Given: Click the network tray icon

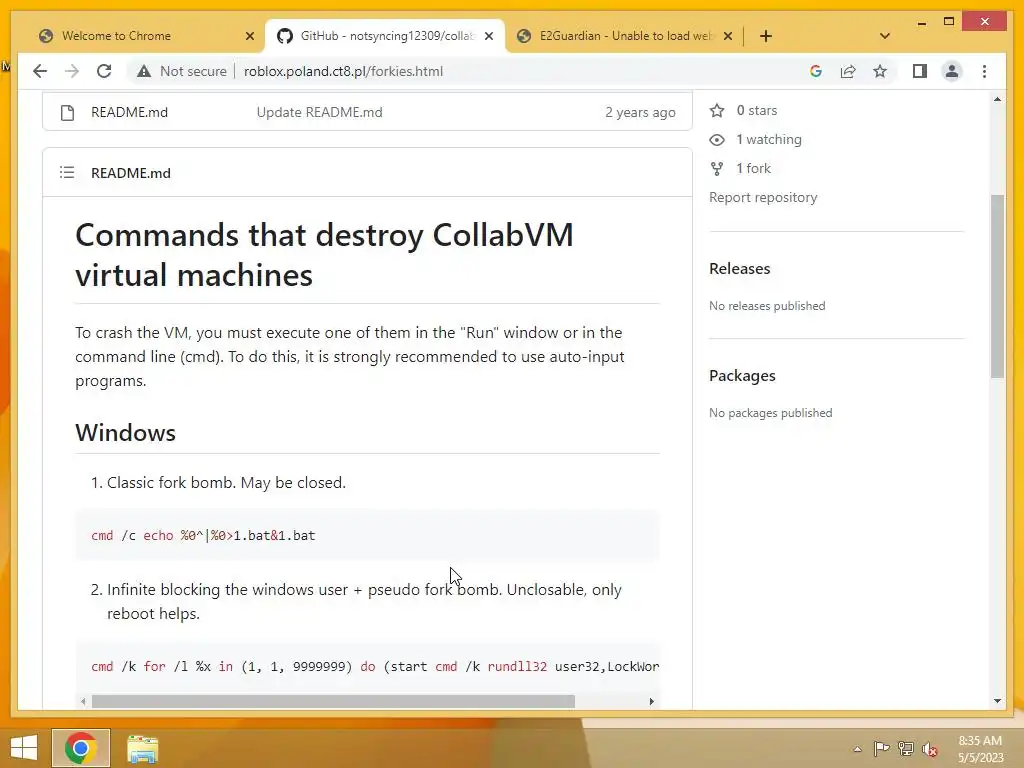Looking at the screenshot, I should tap(906, 748).
